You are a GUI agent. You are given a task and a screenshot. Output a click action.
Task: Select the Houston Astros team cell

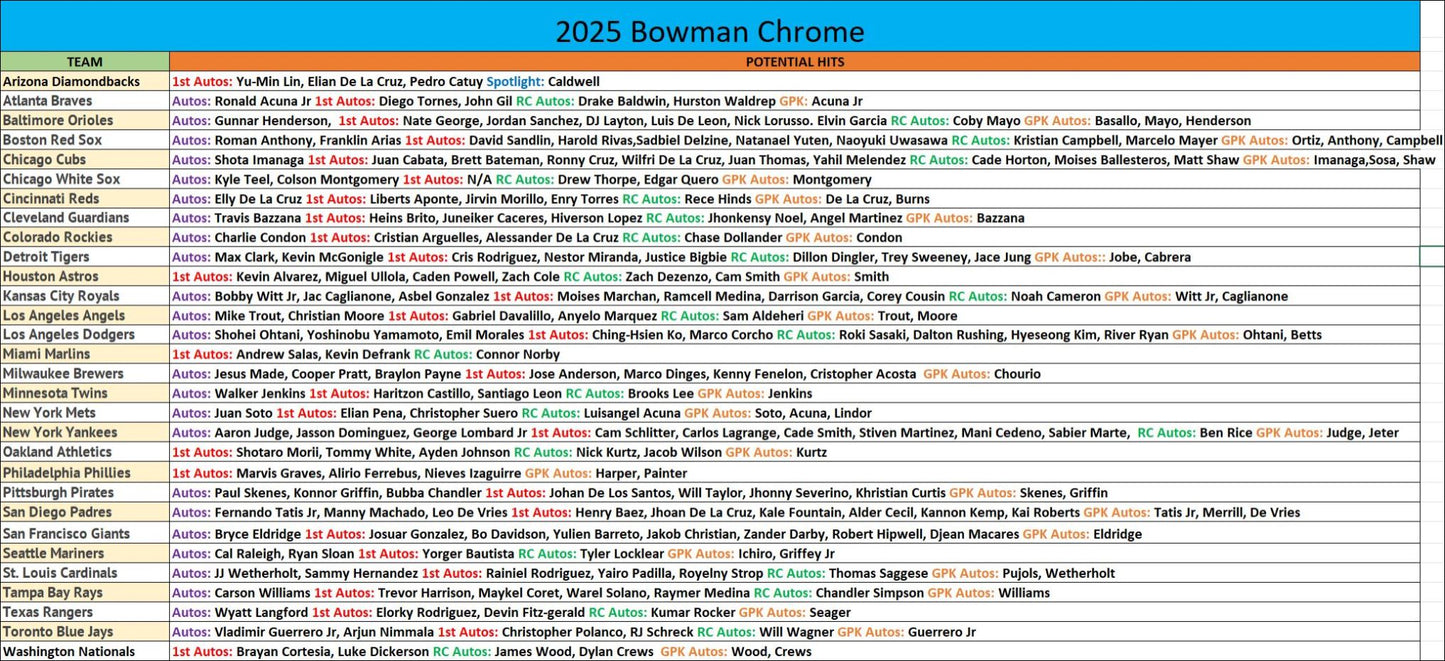click(85, 276)
